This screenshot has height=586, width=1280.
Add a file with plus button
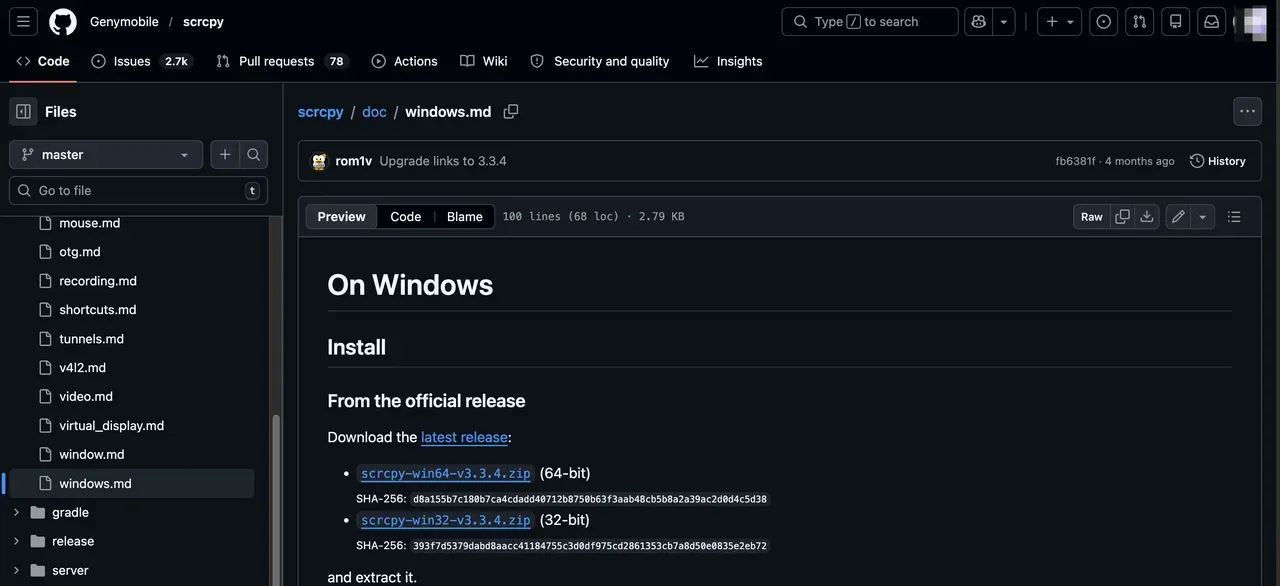[x=225, y=154]
